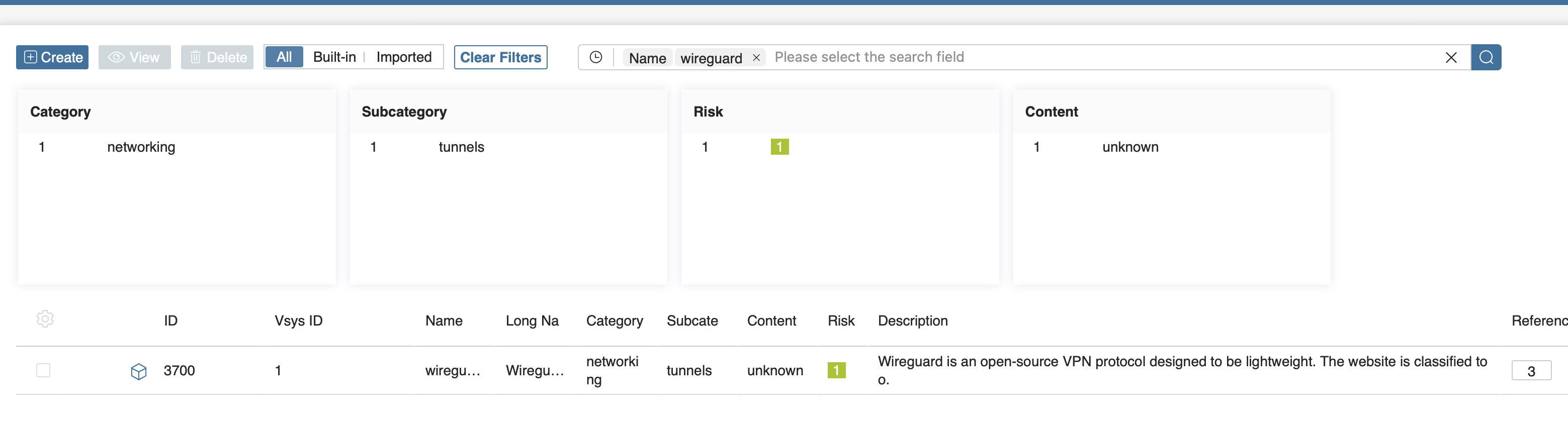This screenshot has height=424, width=1568.
Task: Select risk level 1 in Risk filter panel
Action: tap(779, 147)
